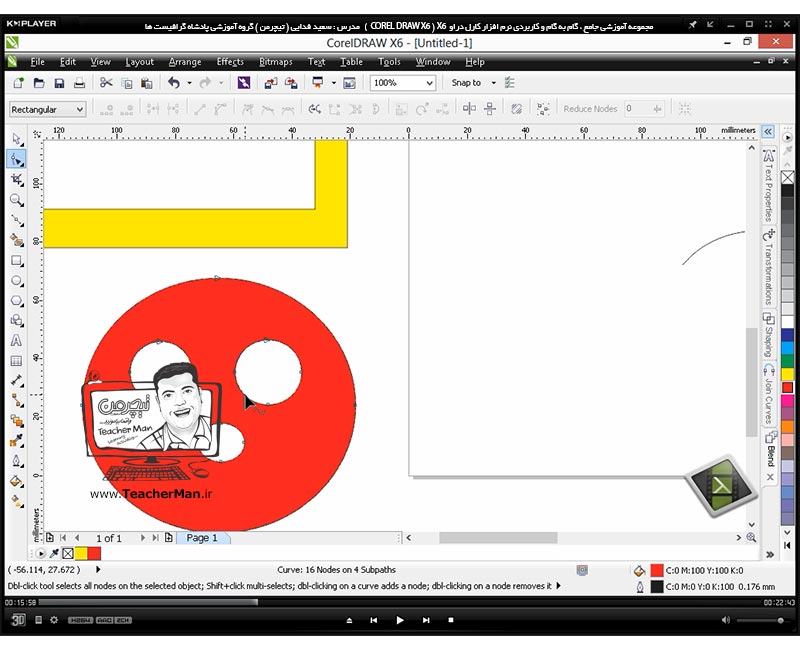Open the Transformations docker tab
Screen dimensions: 800x650
768,268
